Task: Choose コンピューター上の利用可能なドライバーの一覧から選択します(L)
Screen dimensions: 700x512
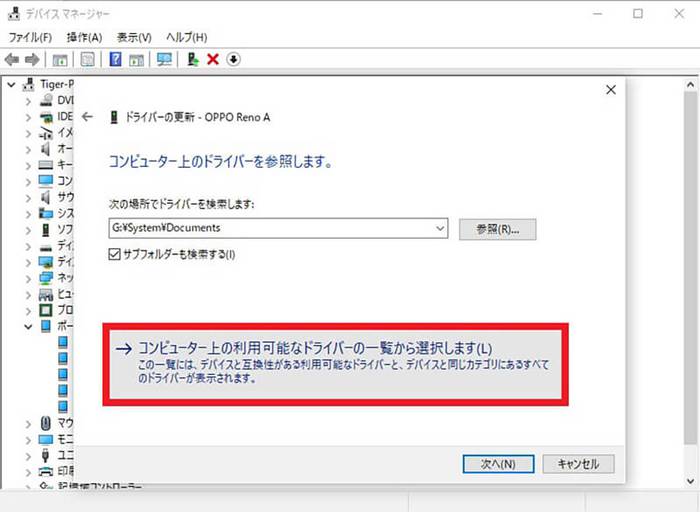Action: coord(335,364)
